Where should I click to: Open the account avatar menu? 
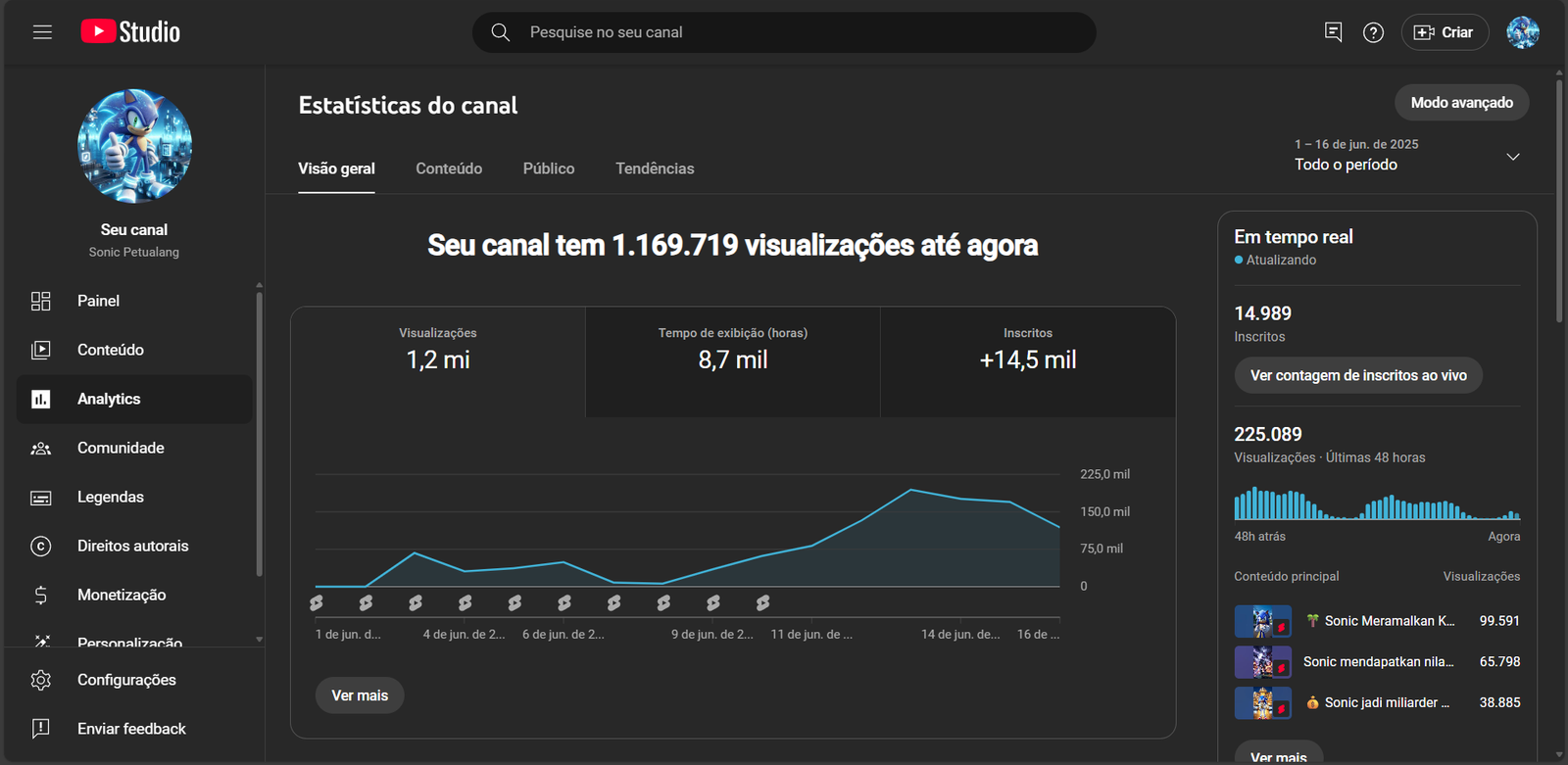coord(1523,32)
